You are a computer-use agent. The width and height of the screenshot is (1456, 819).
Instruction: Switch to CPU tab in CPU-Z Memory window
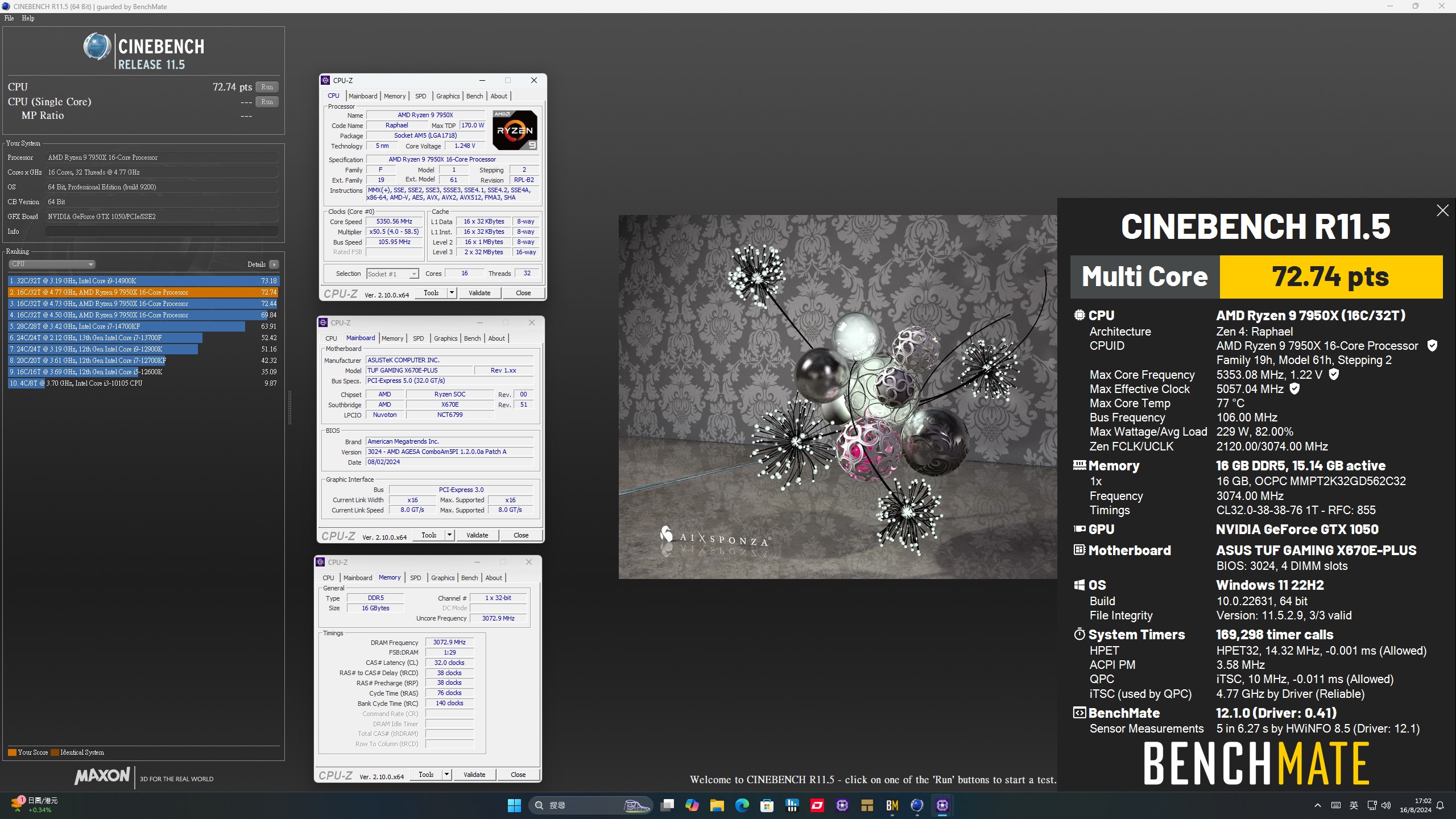point(329,578)
